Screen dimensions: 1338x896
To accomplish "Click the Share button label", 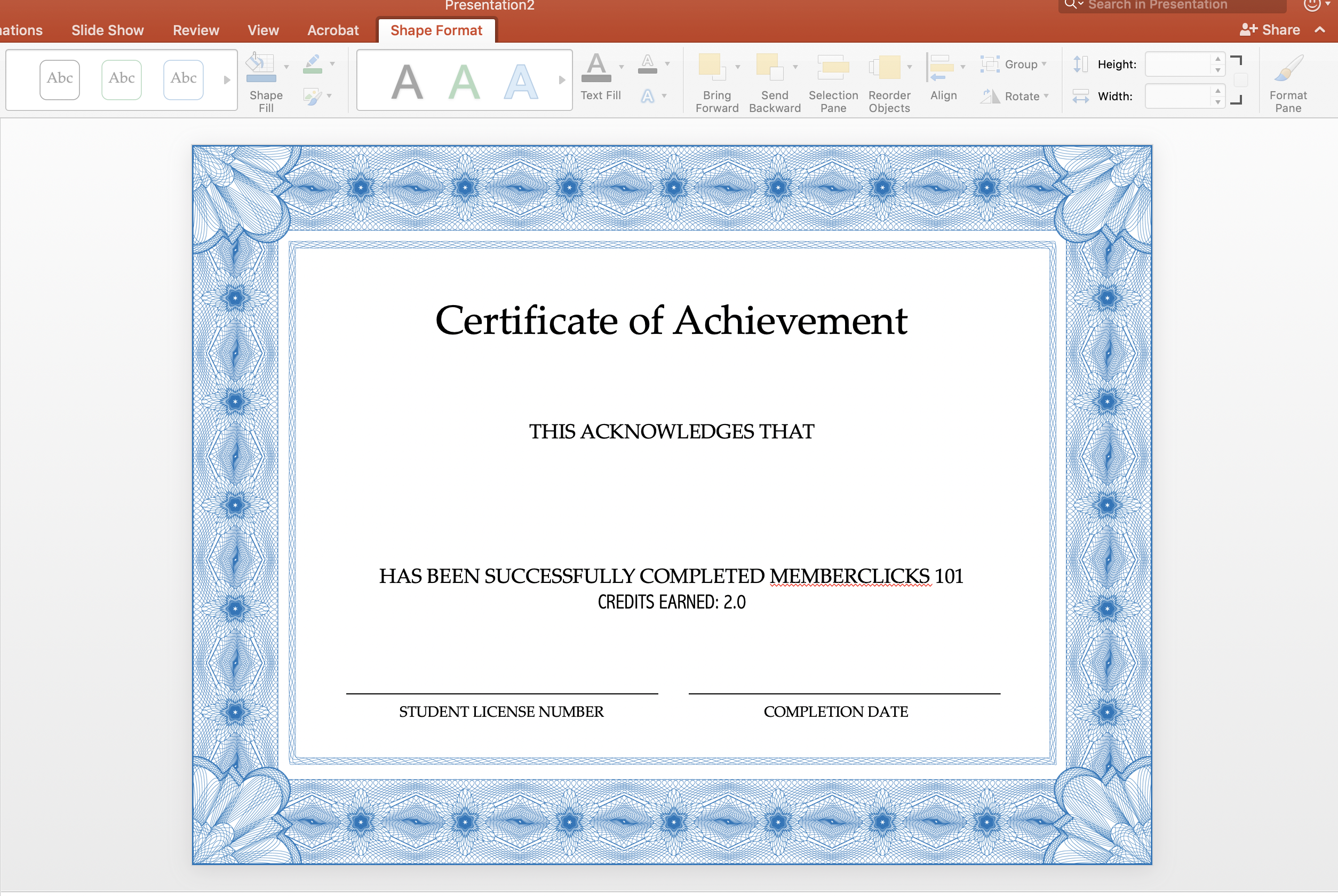I will tap(1281, 30).
